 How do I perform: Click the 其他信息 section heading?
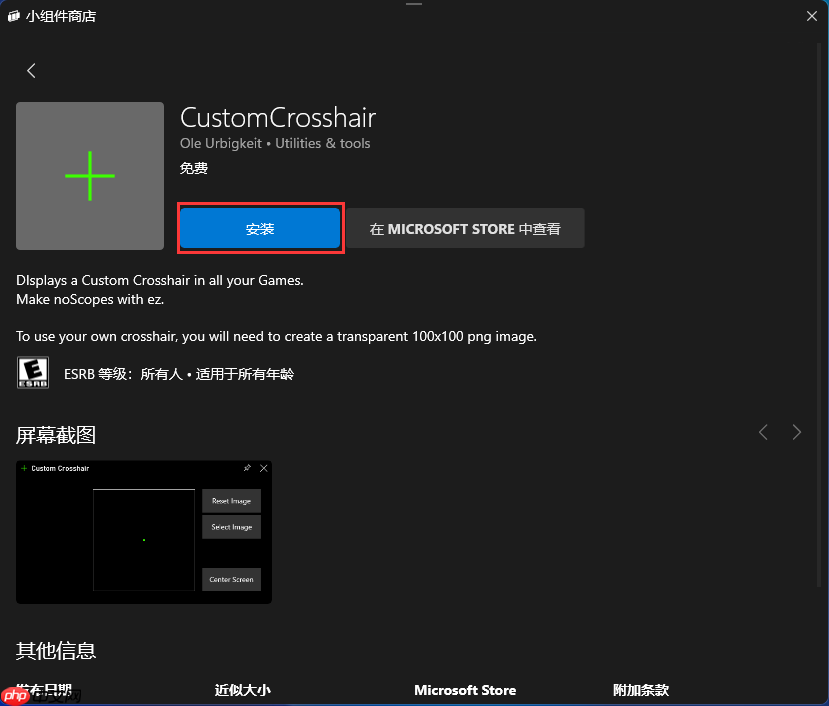point(56,650)
